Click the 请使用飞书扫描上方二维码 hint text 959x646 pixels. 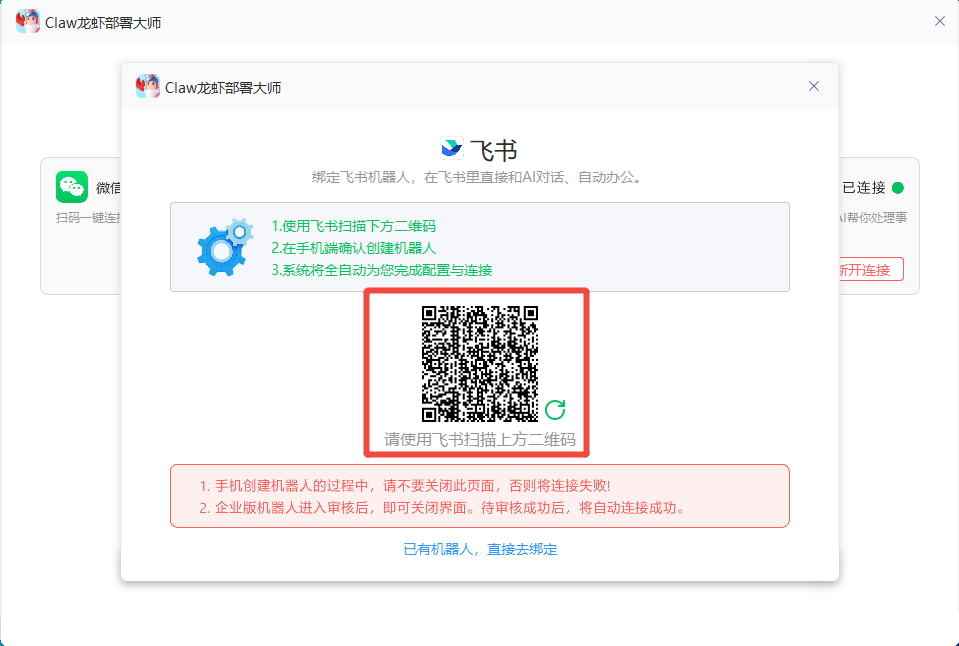(x=479, y=438)
